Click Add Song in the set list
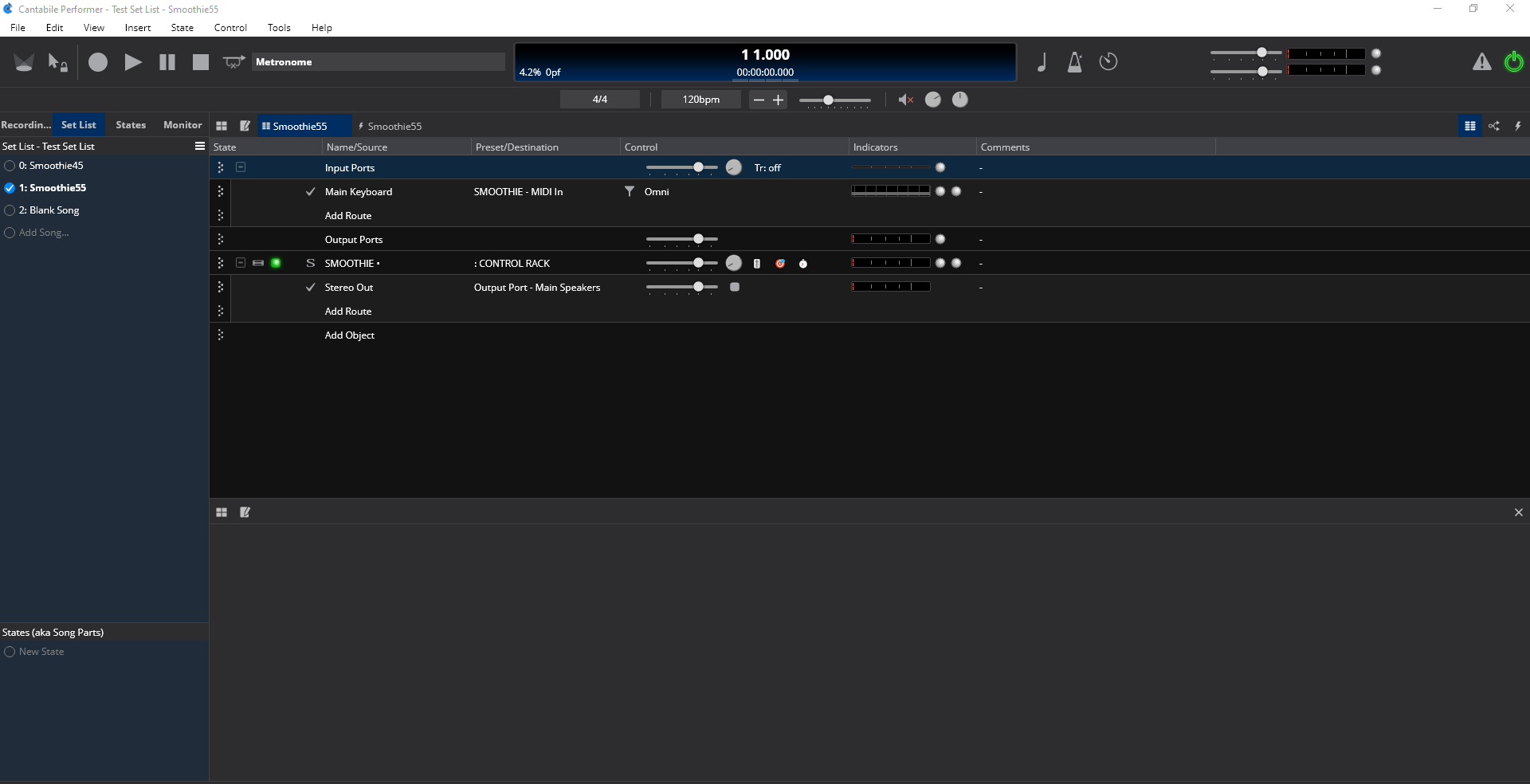 (x=44, y=233)
